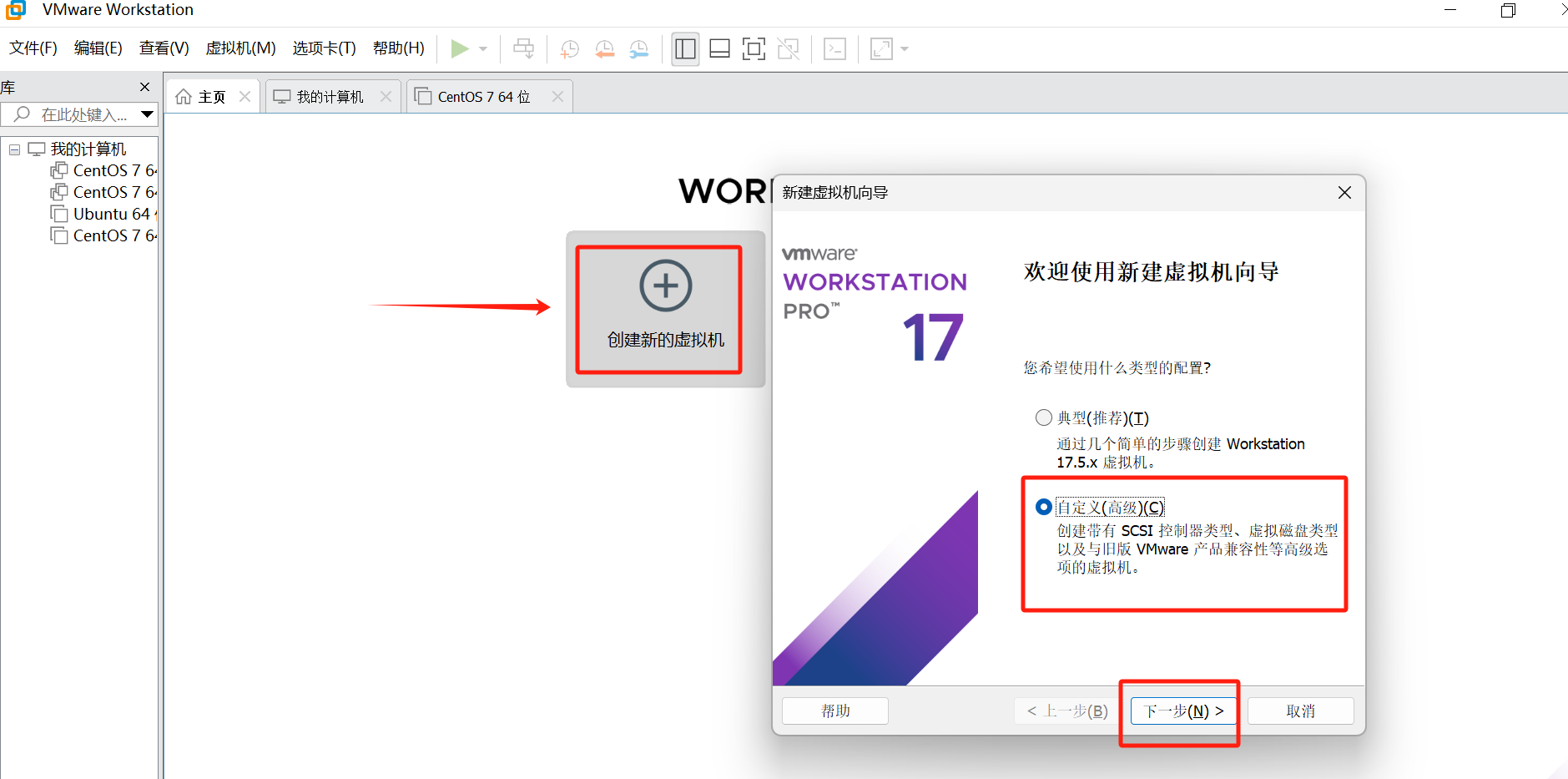
Task: Click the VMware Workstation app logo
Action: click(x=16, y=9)
